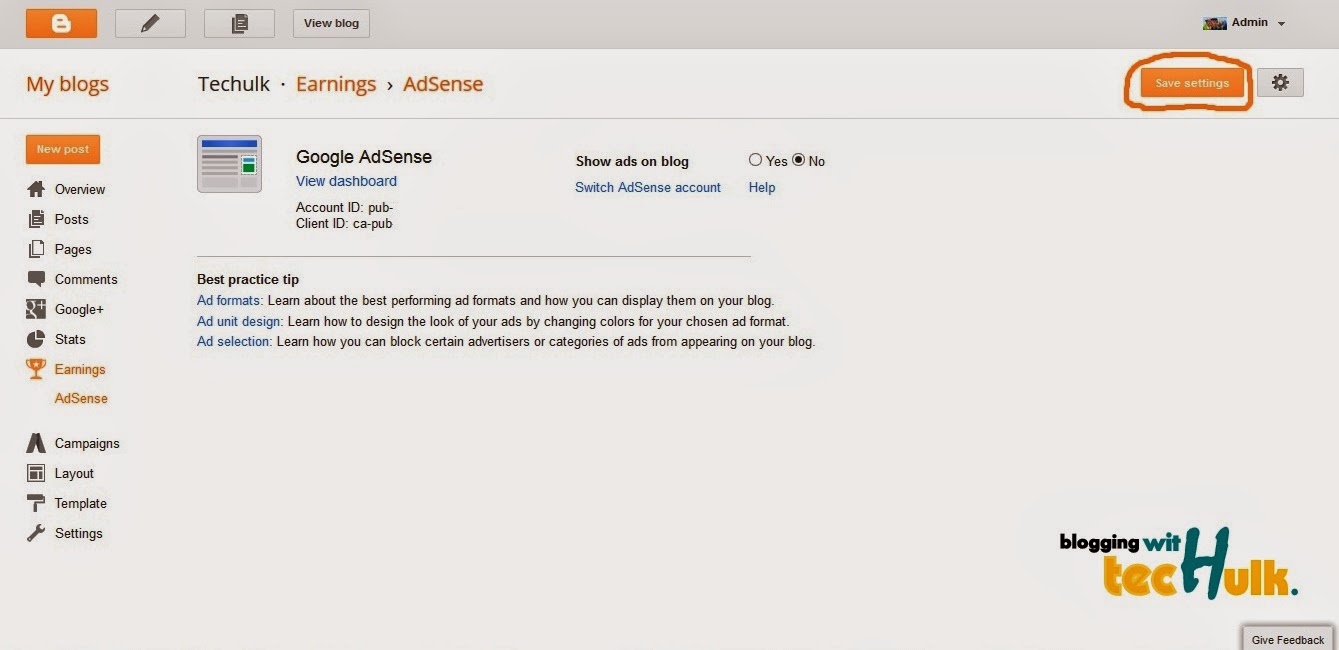Click the Stats pie chart icon

click(36, 339)
